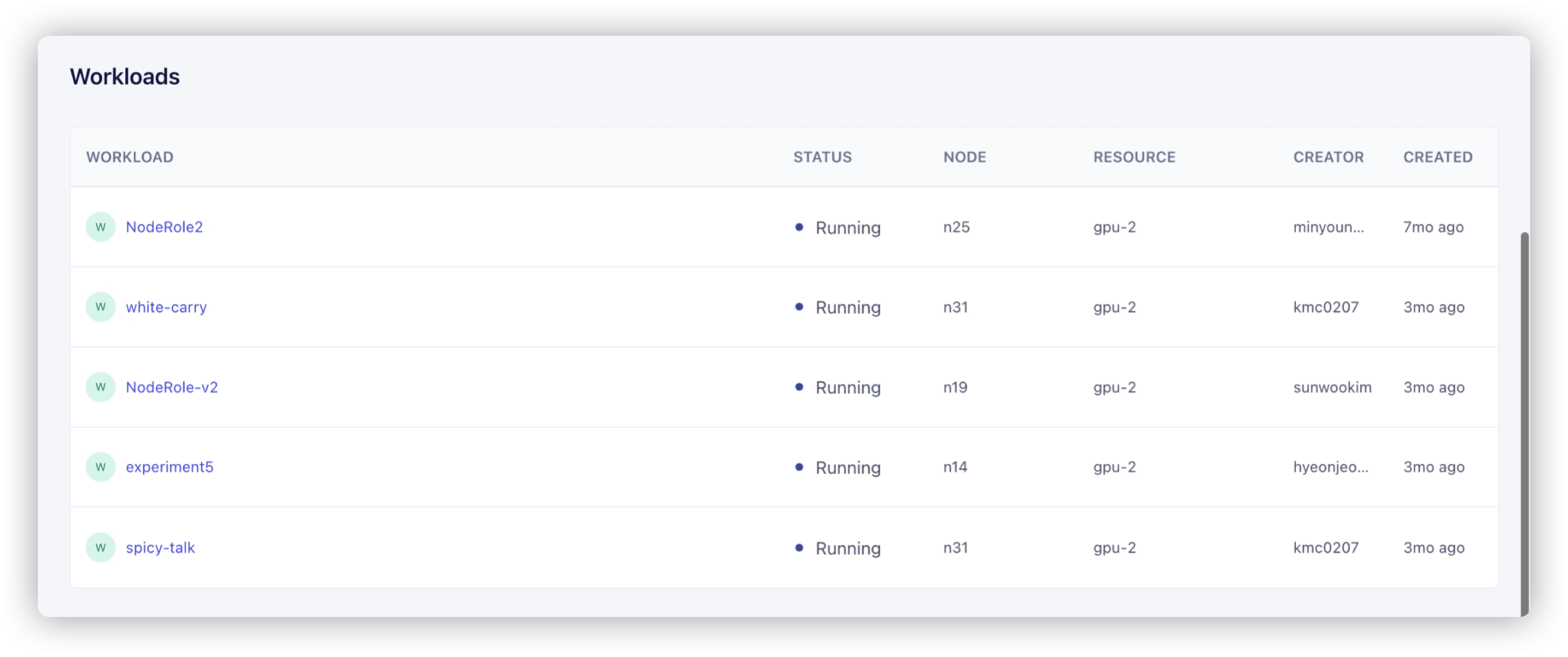Image resolution: width=1568 pixels, height=657 pixels.
Task: Click the CREATED column header
Action: tap(1439, 157)
